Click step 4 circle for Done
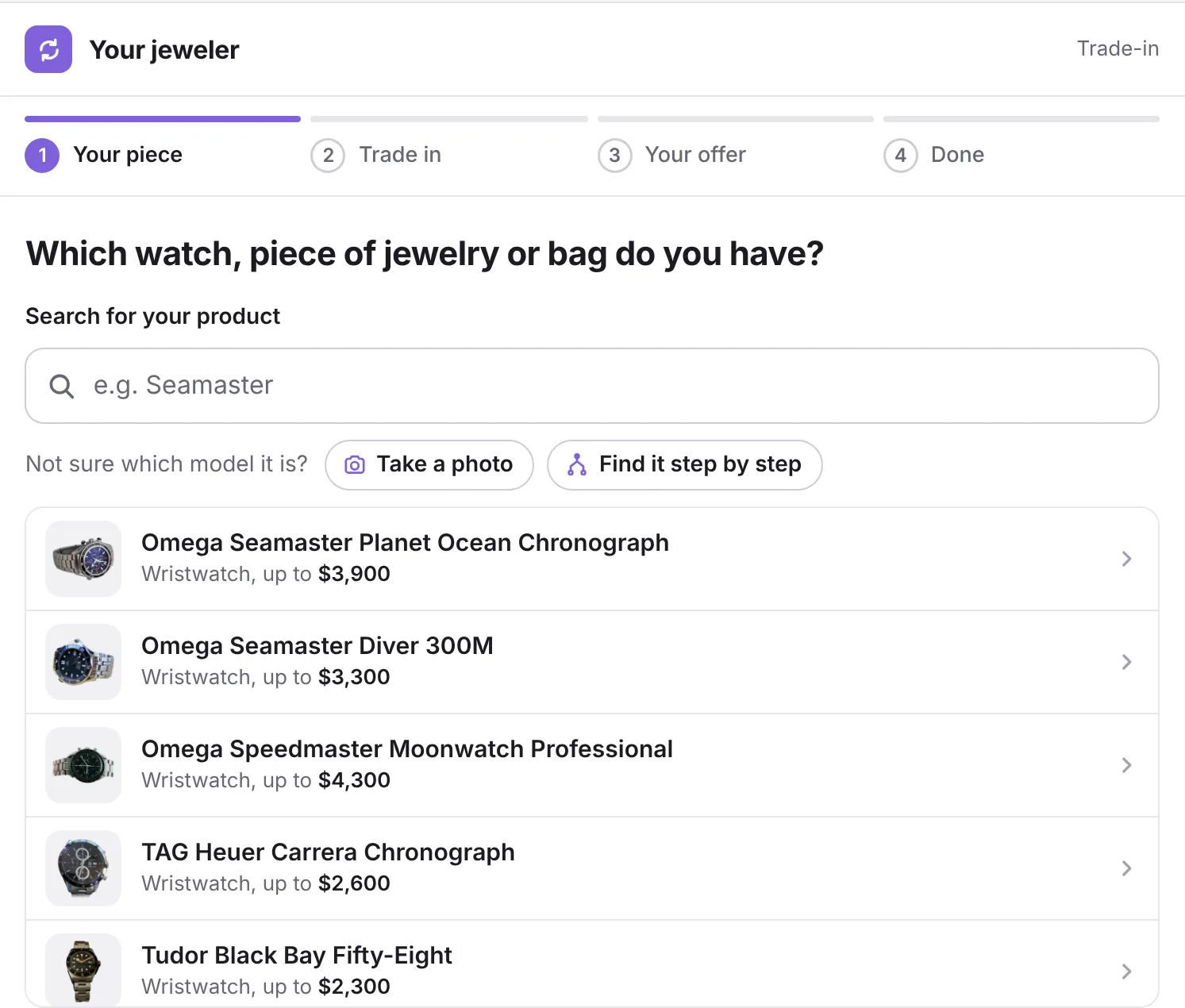 (900, 156)
